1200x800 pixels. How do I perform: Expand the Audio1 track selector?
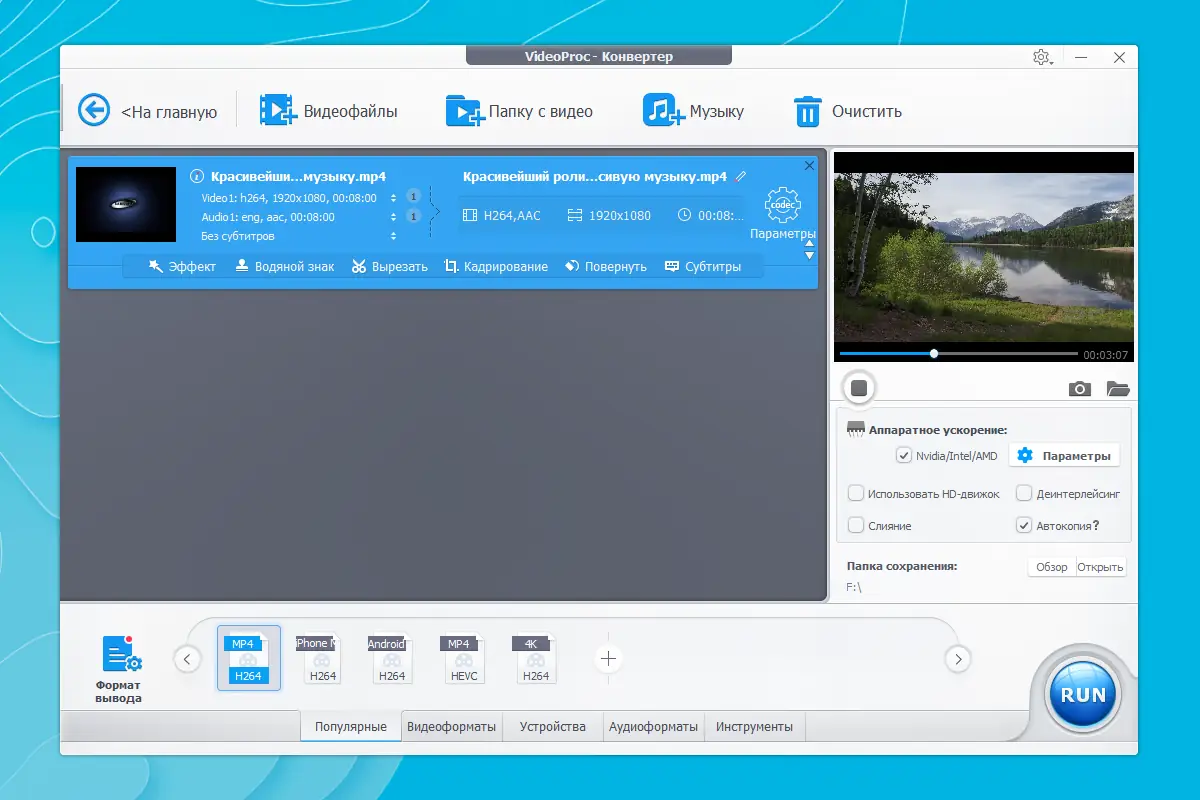393,217
